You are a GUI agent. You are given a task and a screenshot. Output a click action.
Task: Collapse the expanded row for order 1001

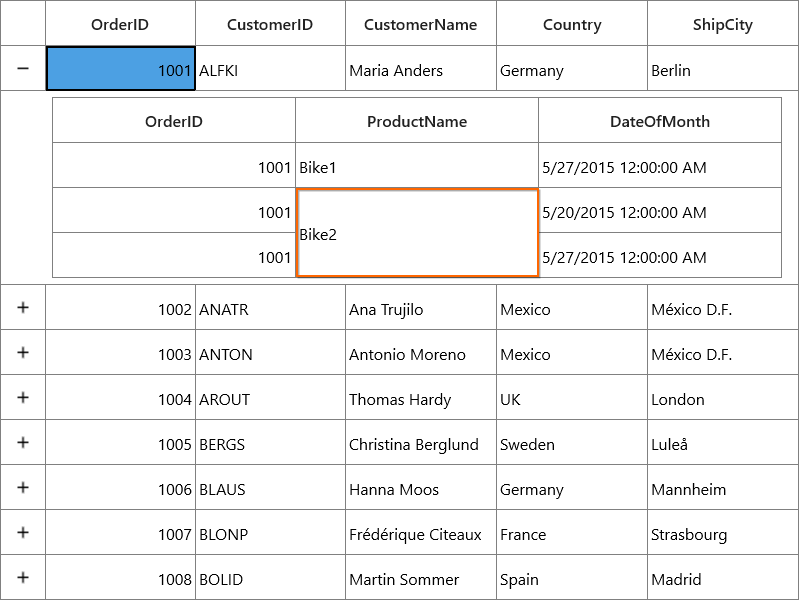[23, 68]
